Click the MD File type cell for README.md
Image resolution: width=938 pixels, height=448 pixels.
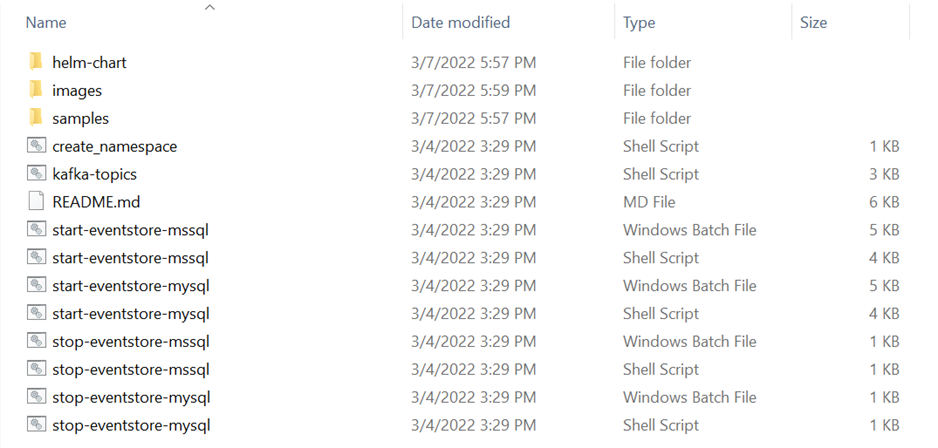(651, 202)
